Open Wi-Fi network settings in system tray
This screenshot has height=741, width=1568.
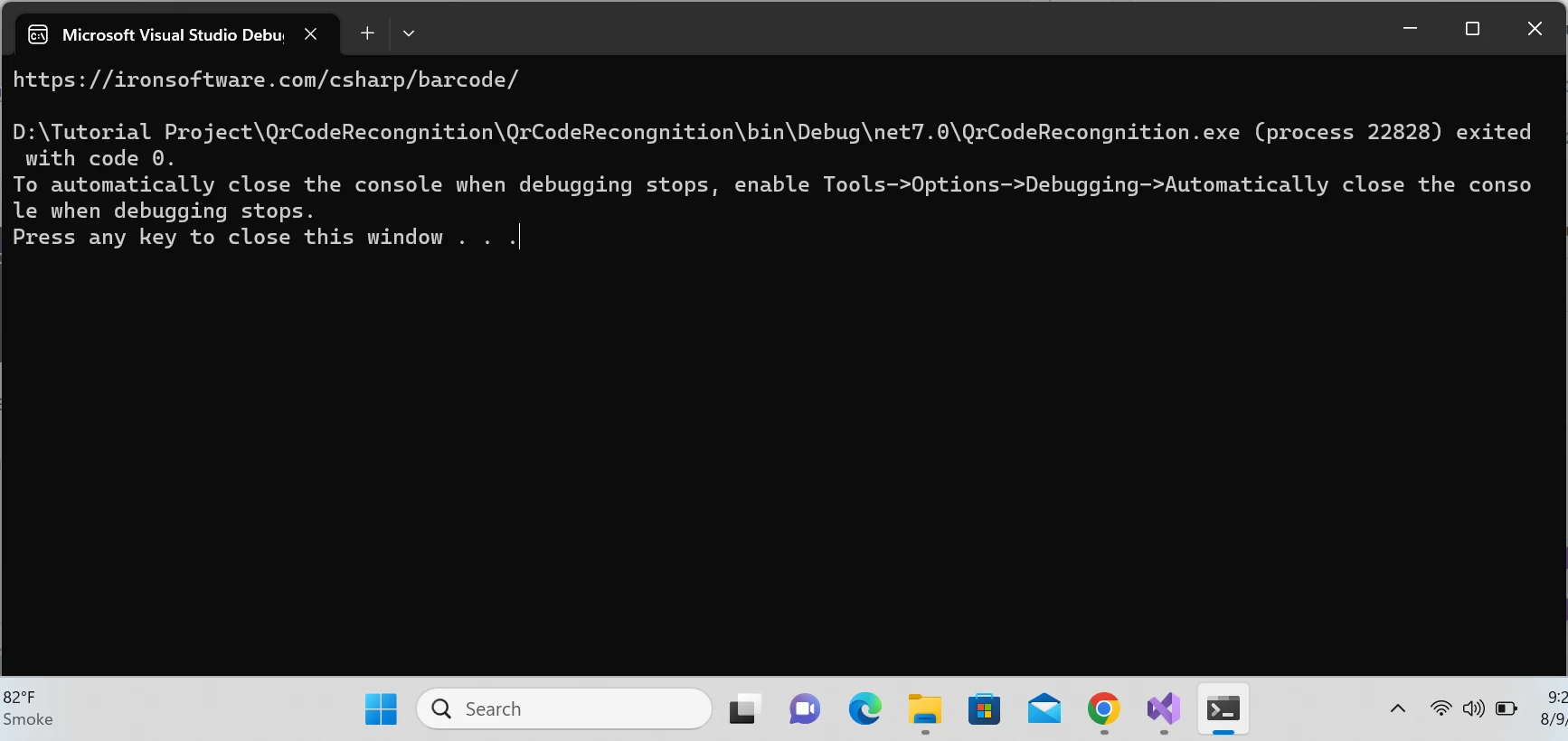(x=1440, y=708)
